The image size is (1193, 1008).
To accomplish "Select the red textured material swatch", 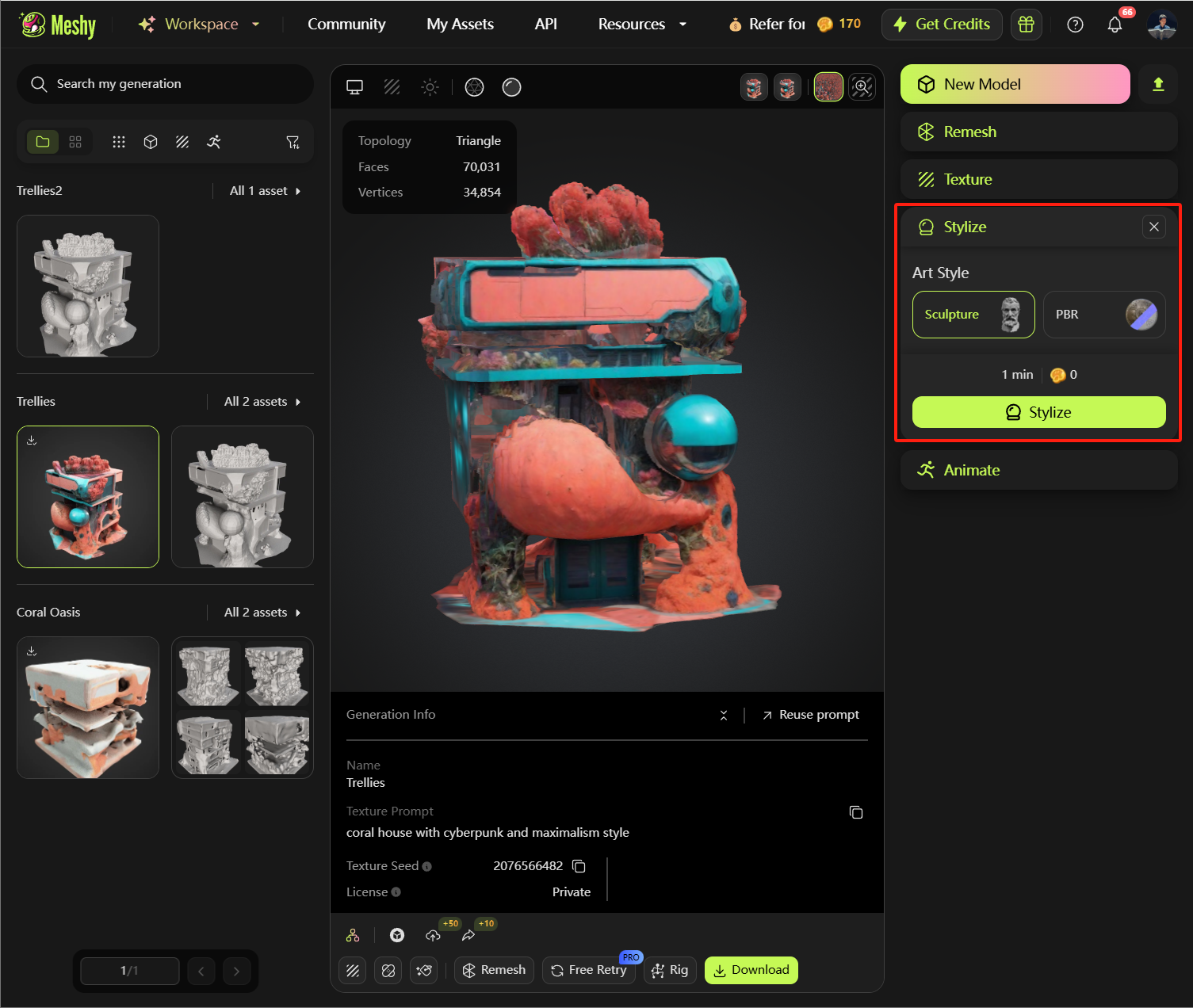I will point(828,87).
